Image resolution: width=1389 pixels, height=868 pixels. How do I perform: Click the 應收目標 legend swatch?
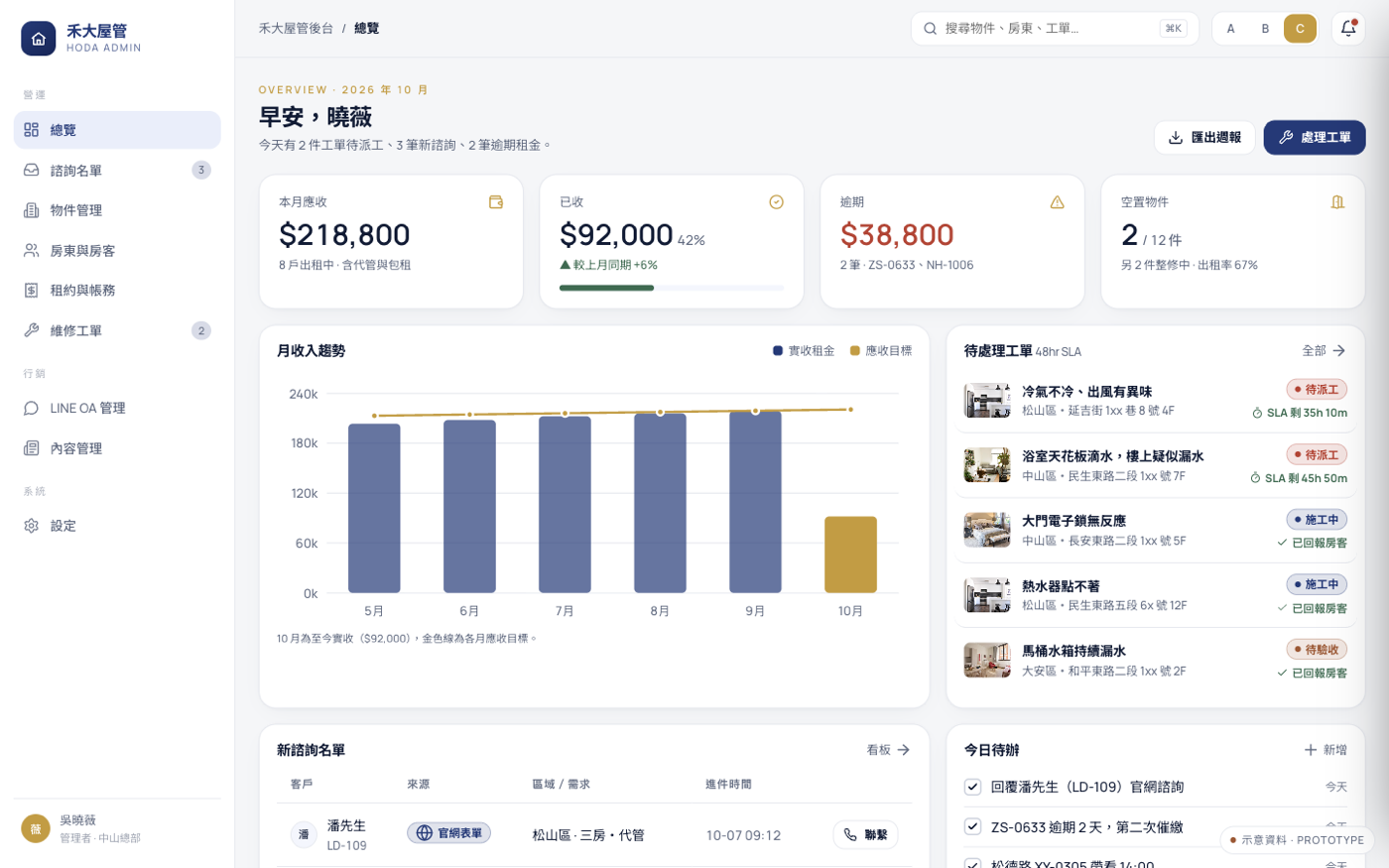pos(855,351)
